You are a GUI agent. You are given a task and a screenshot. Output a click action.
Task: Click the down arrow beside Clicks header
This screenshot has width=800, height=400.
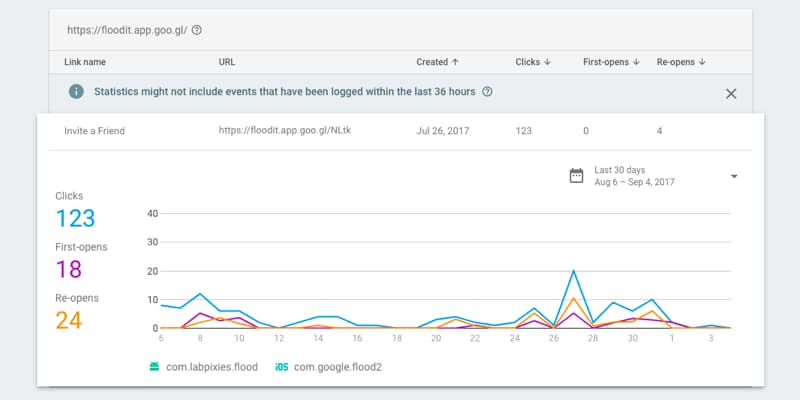tap(547, 62)
